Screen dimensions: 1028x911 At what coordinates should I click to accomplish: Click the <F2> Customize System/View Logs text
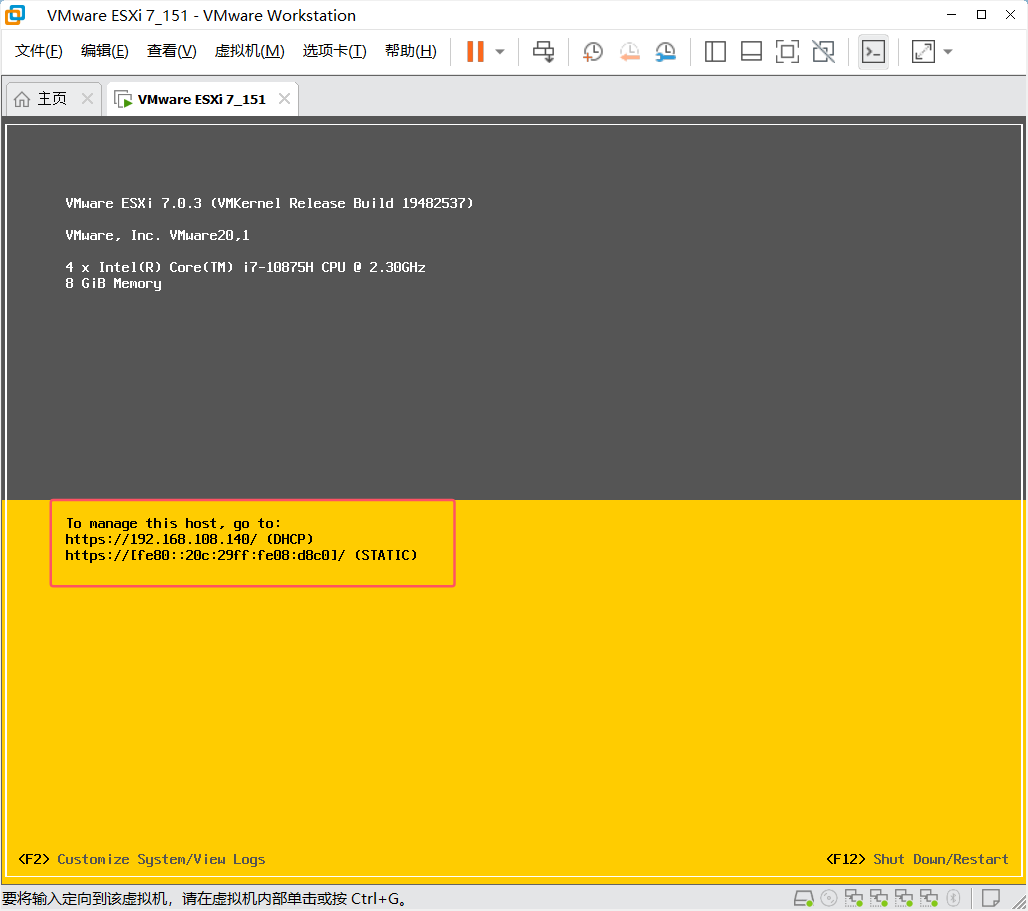pyautogui.click(x=142, y=859)
